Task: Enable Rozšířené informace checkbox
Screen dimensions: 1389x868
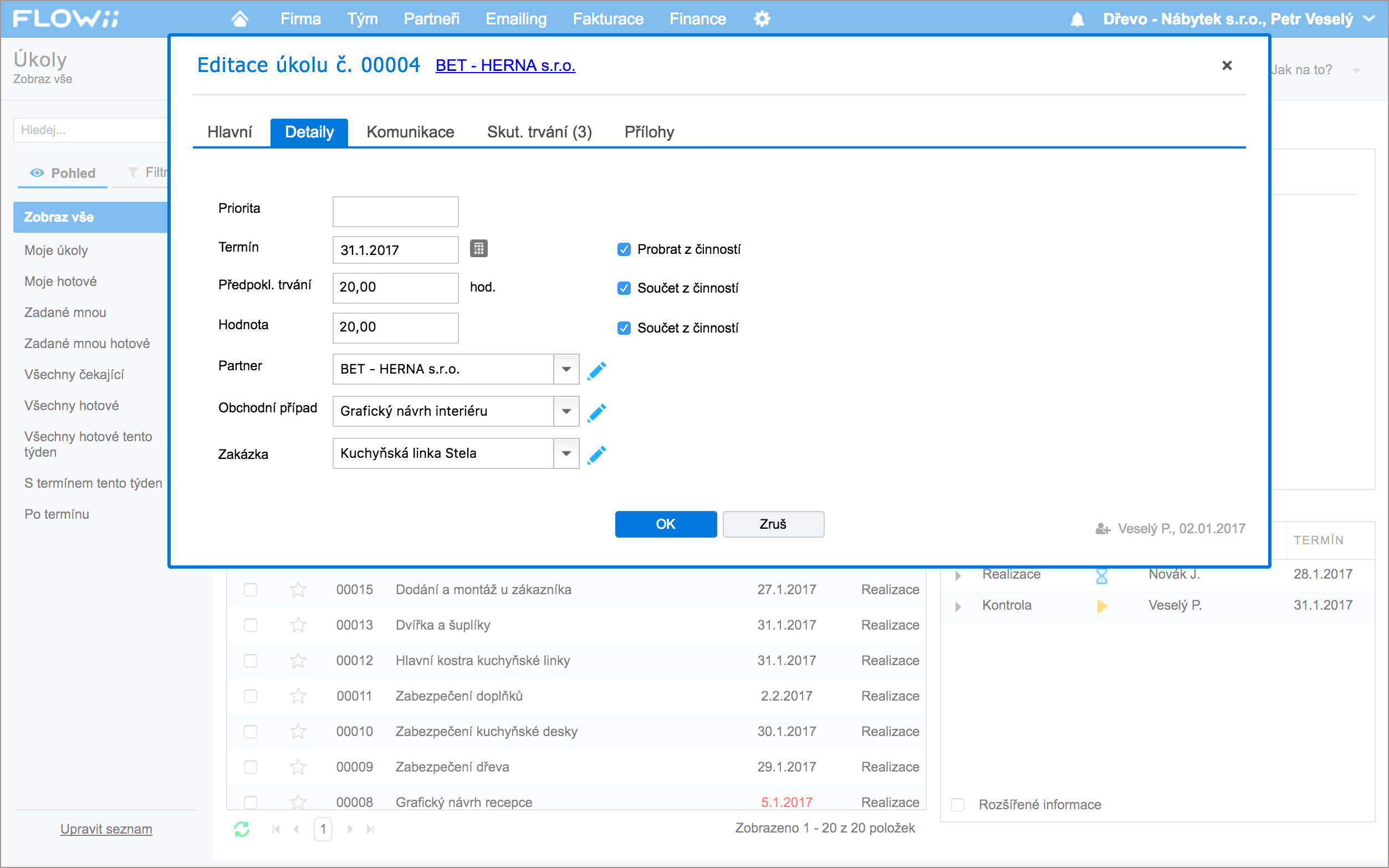Action: [958, 804]
